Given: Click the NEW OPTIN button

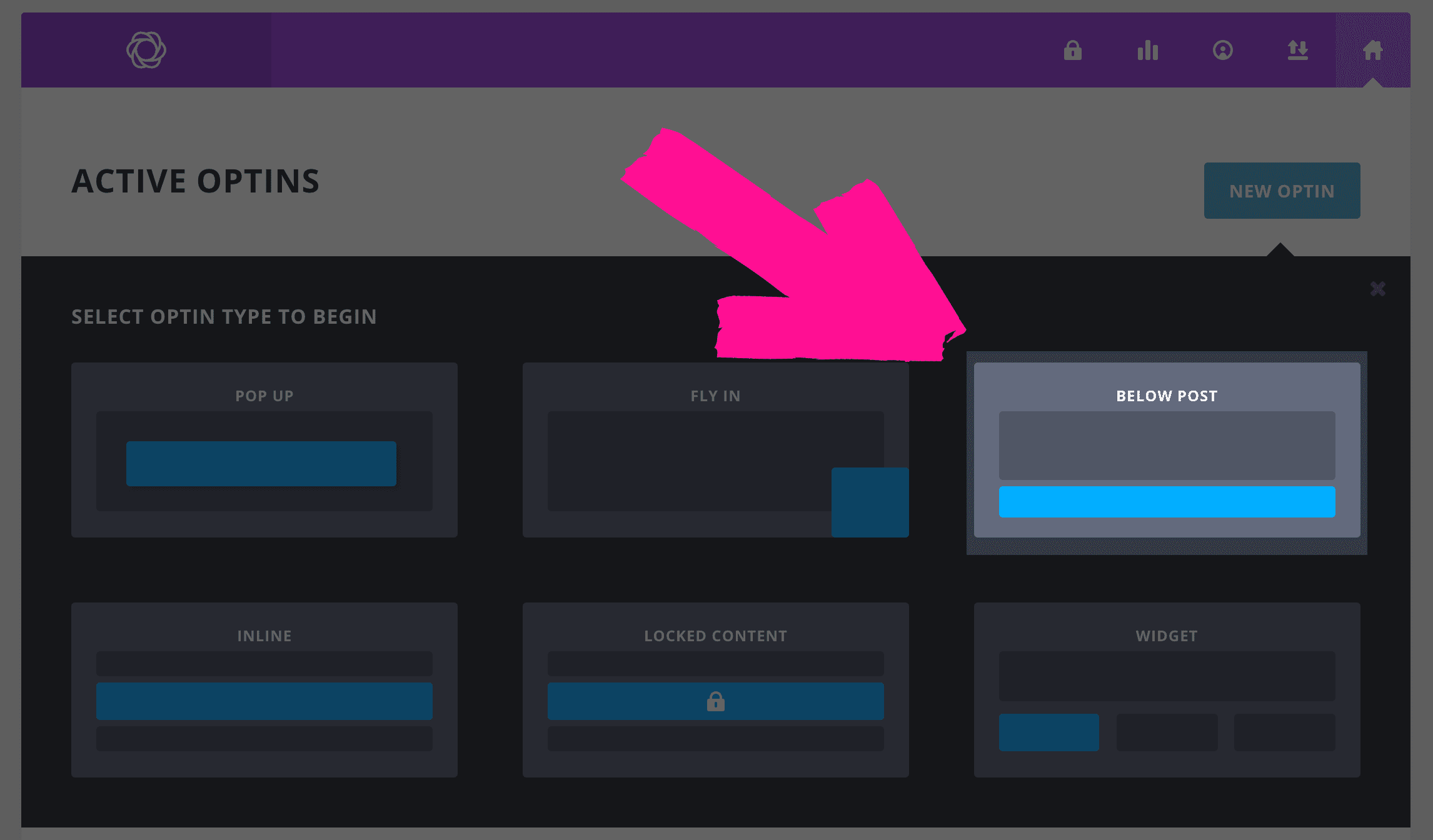Looking at the screenshot, I should [x=1282, y=190].
